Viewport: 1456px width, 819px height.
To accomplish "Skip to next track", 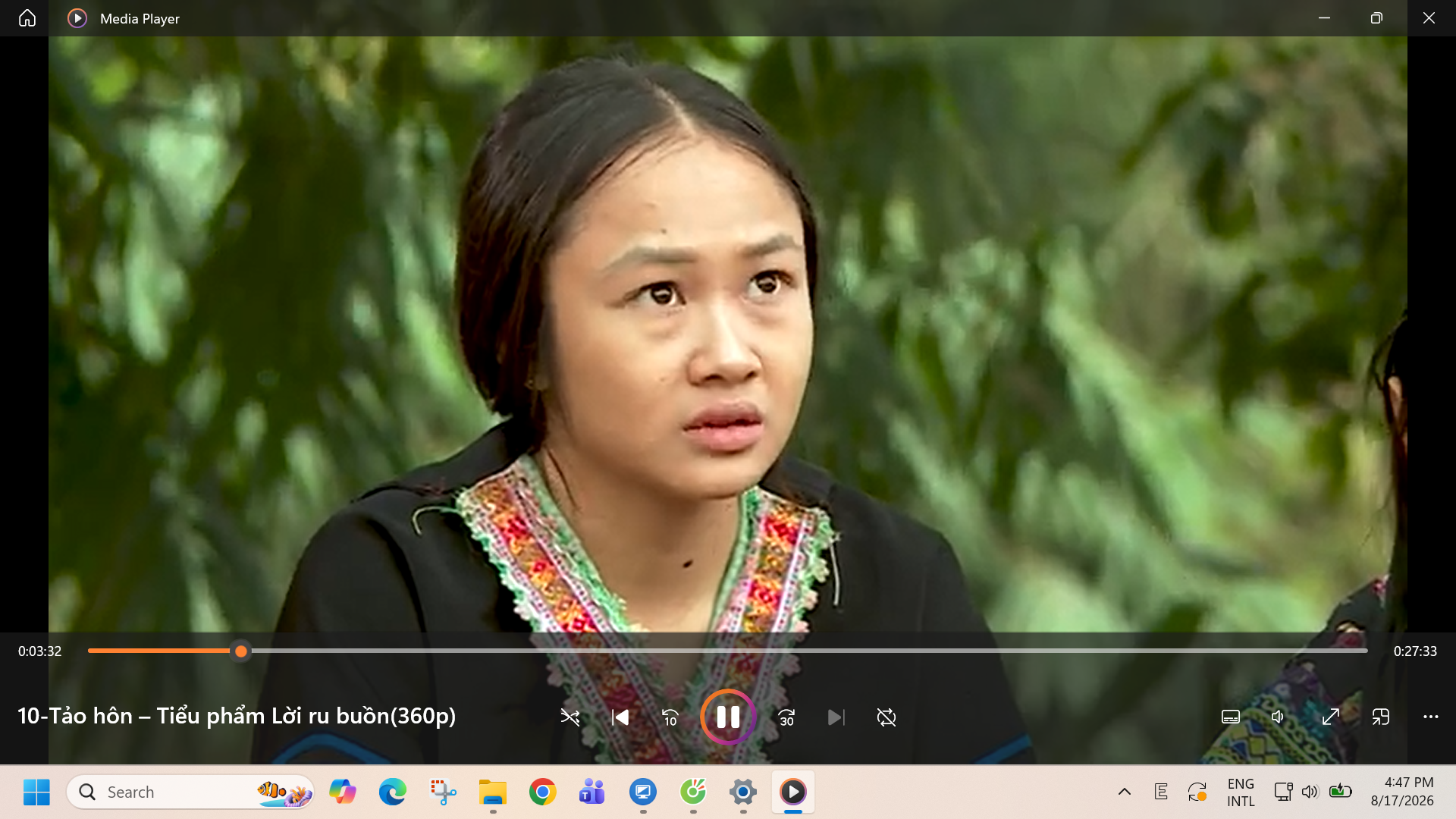I will tap(836, 717).
